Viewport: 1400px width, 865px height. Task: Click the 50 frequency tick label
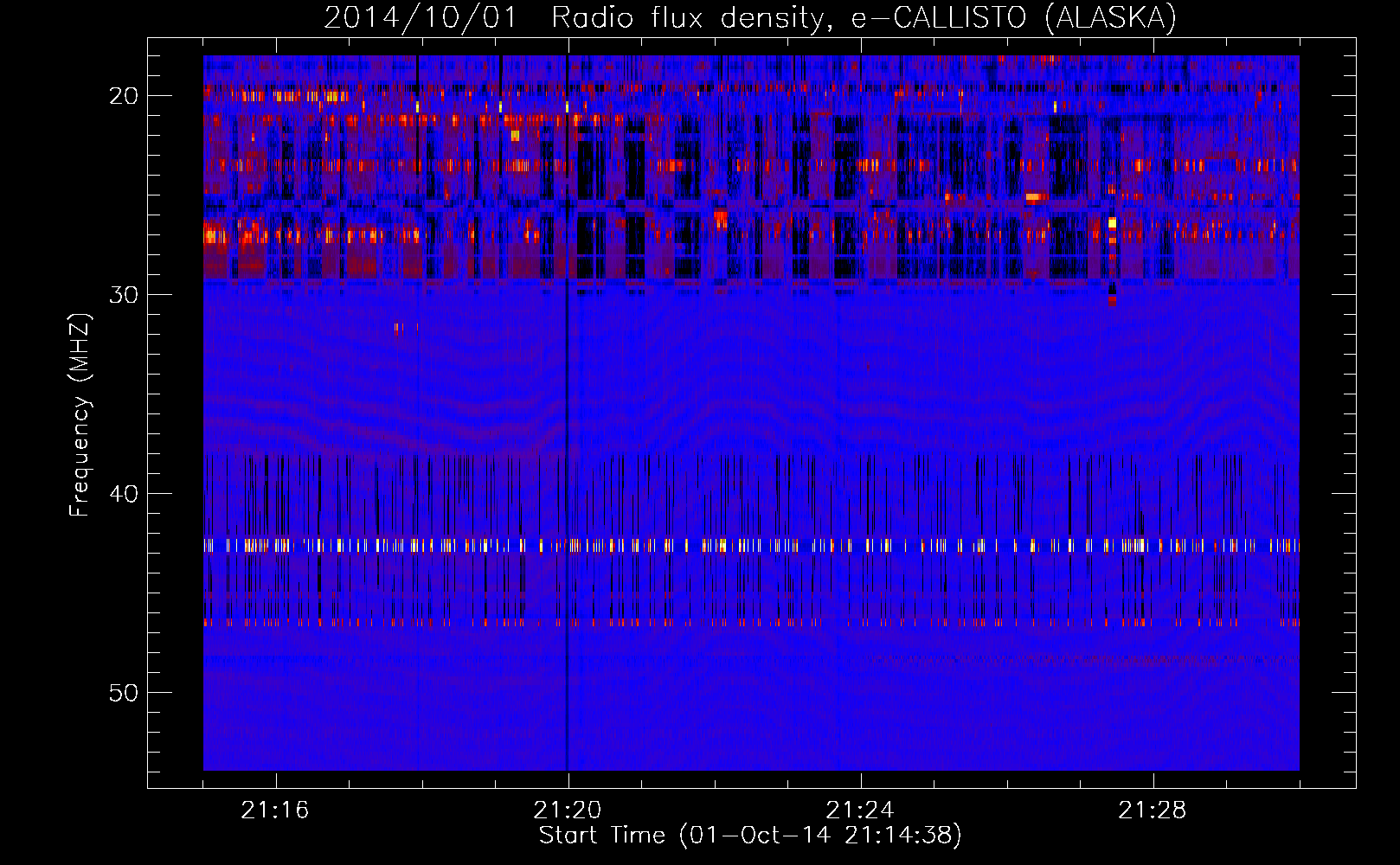pyautogui.click(x=124, y=692)
